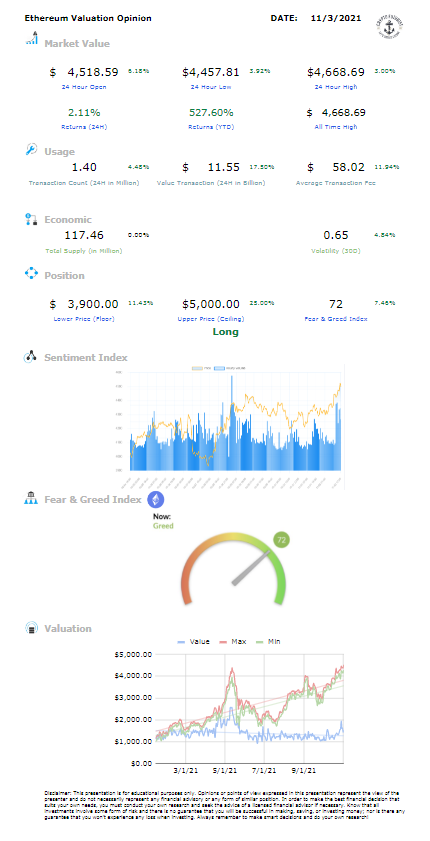
Task: Click the Total Supply (in Million) label
Action: [84, 250]
